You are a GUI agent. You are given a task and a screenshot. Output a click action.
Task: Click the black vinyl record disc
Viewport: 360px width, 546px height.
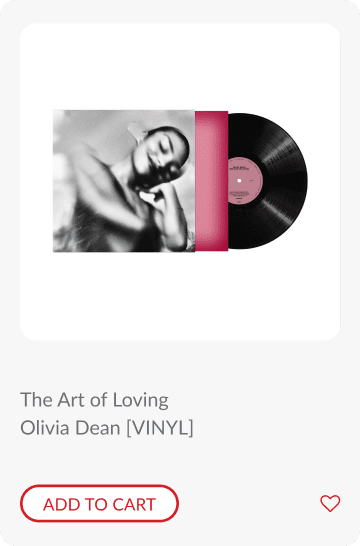267,181
